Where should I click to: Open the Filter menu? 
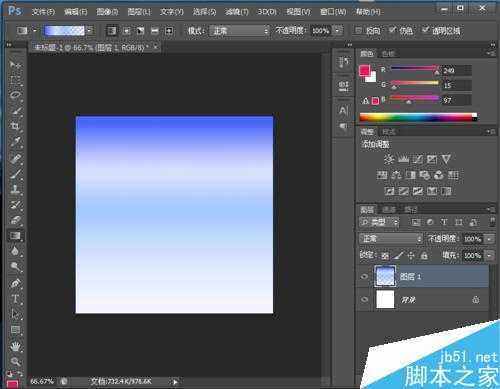(x=236, y=12)
